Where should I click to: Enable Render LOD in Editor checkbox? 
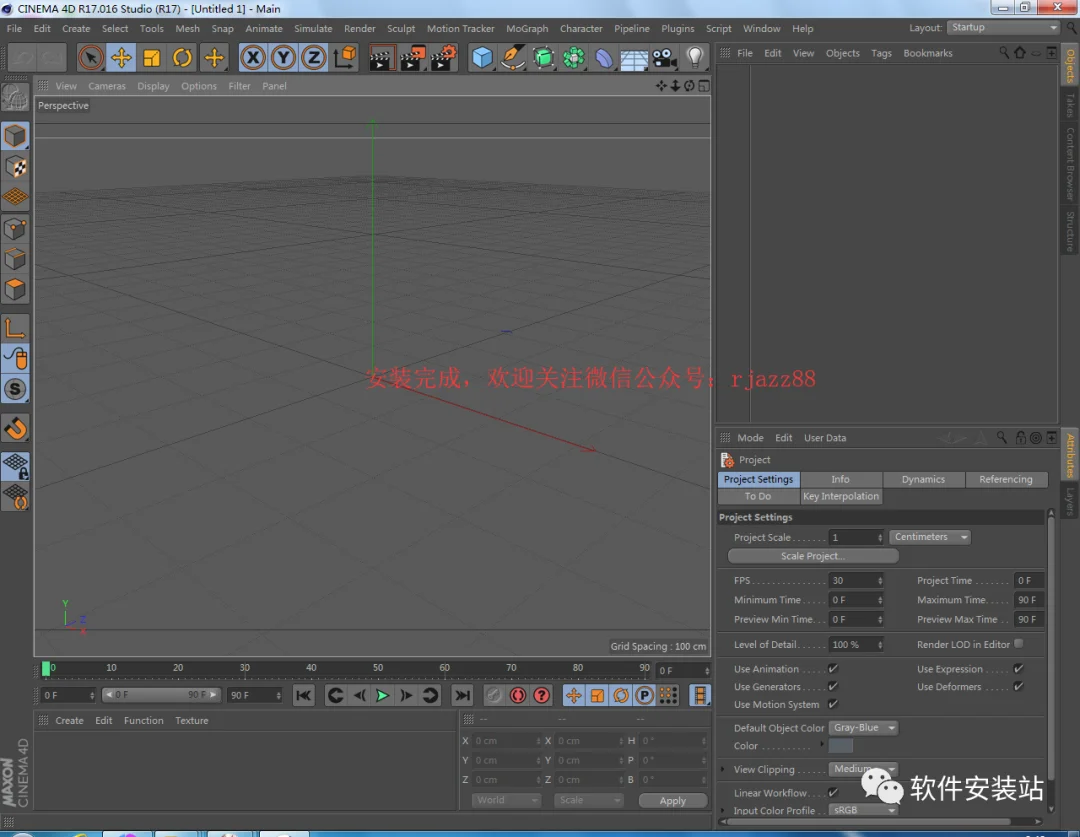(1018, 643)
